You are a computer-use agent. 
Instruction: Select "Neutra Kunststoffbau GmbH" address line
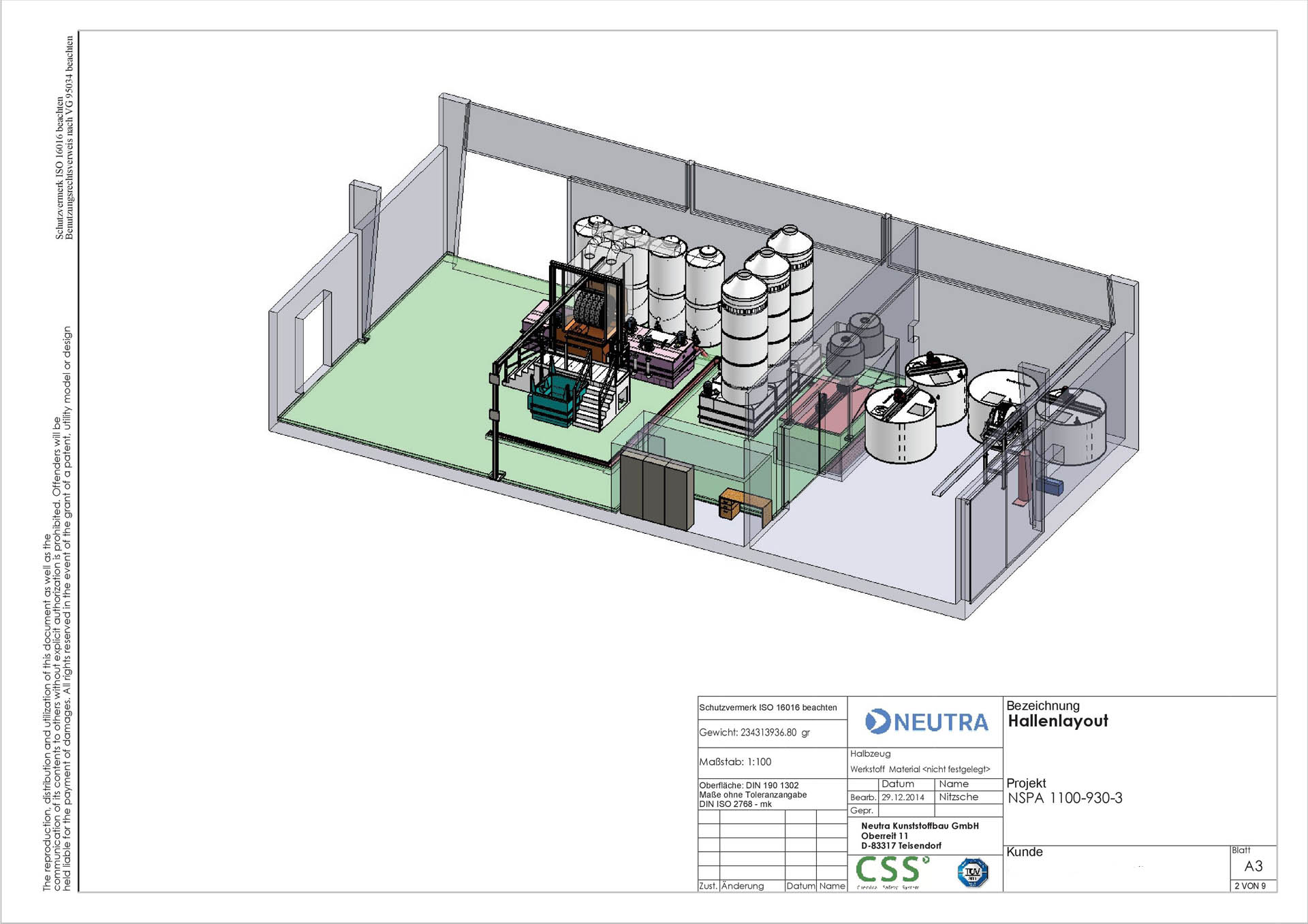click(x=920, y=826)
